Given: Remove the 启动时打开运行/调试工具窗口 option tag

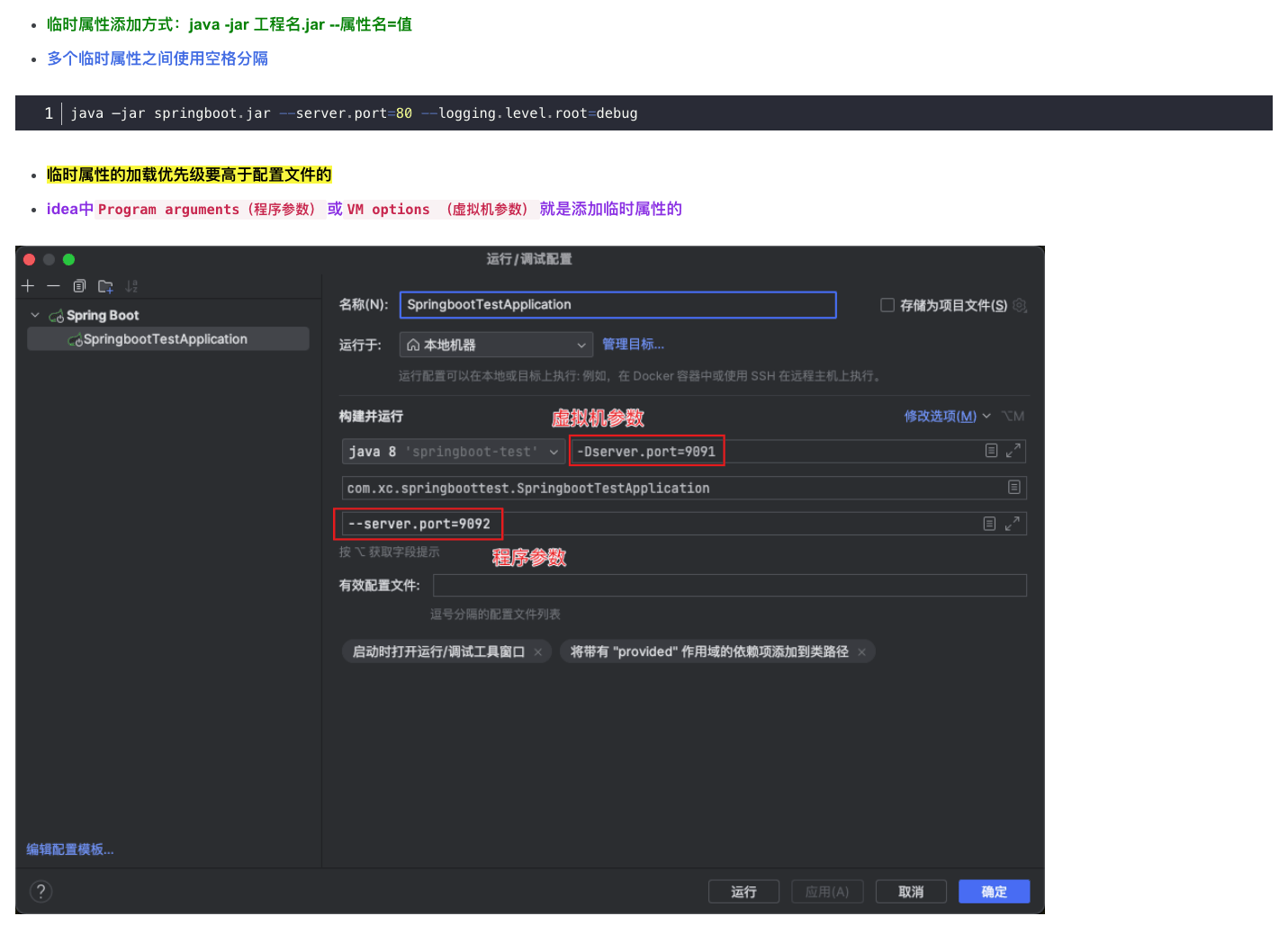Looking at the screenshot, I should click(538, 652).
